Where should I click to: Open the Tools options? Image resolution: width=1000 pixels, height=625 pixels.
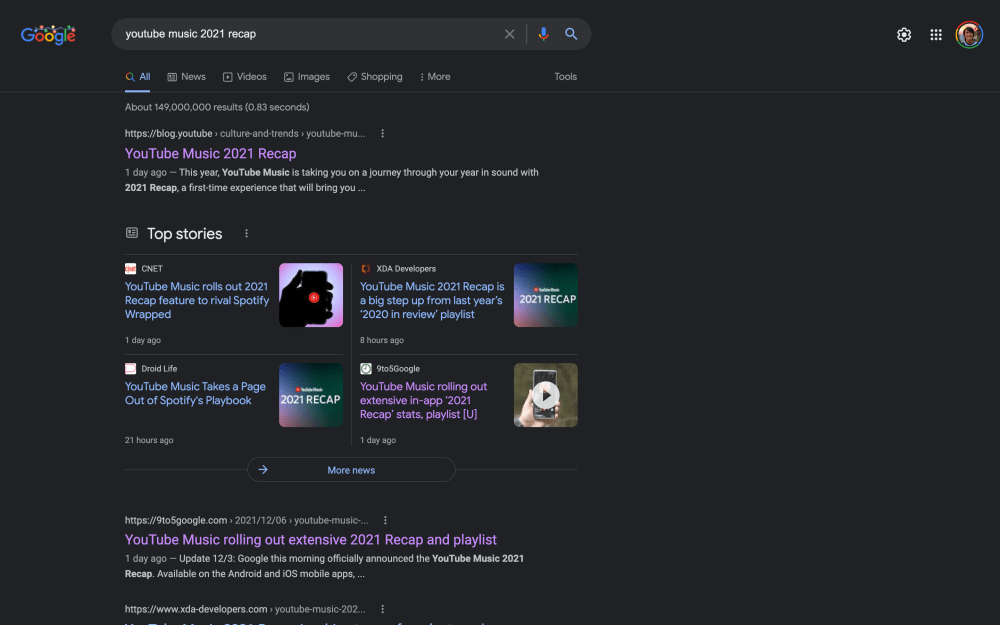click(565, 77)
